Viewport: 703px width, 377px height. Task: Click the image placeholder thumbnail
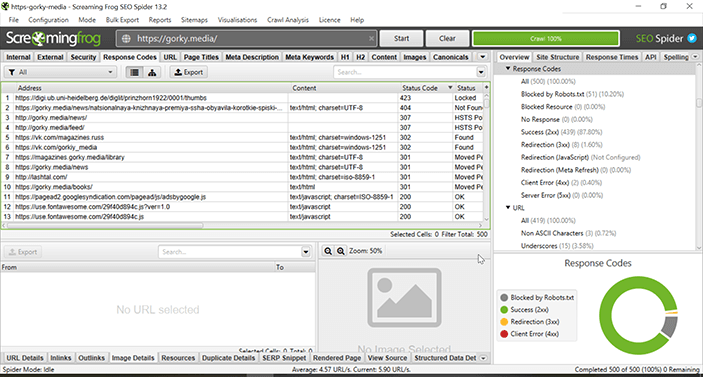(x=404, y=298)
